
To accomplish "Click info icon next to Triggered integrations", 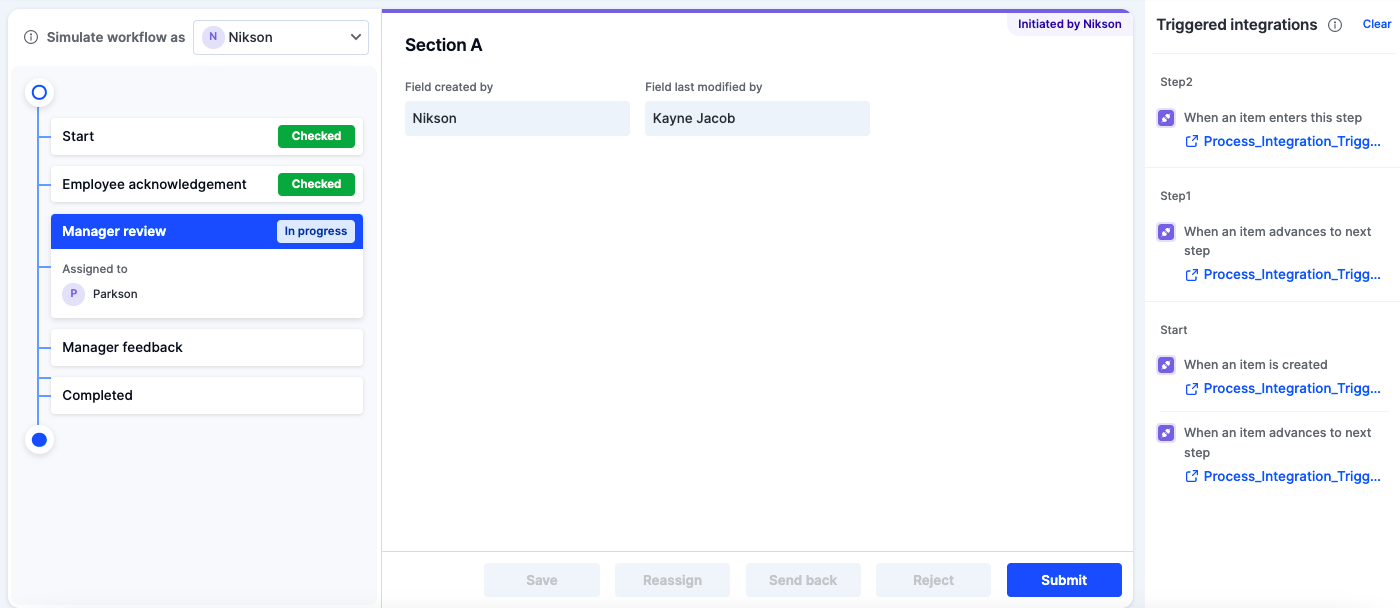I will coord(1334,25).
